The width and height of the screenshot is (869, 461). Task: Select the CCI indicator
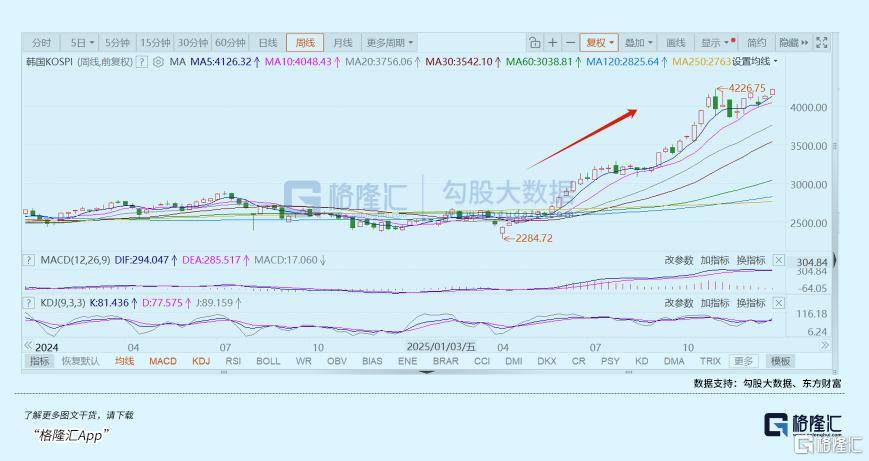click(482, 361)
